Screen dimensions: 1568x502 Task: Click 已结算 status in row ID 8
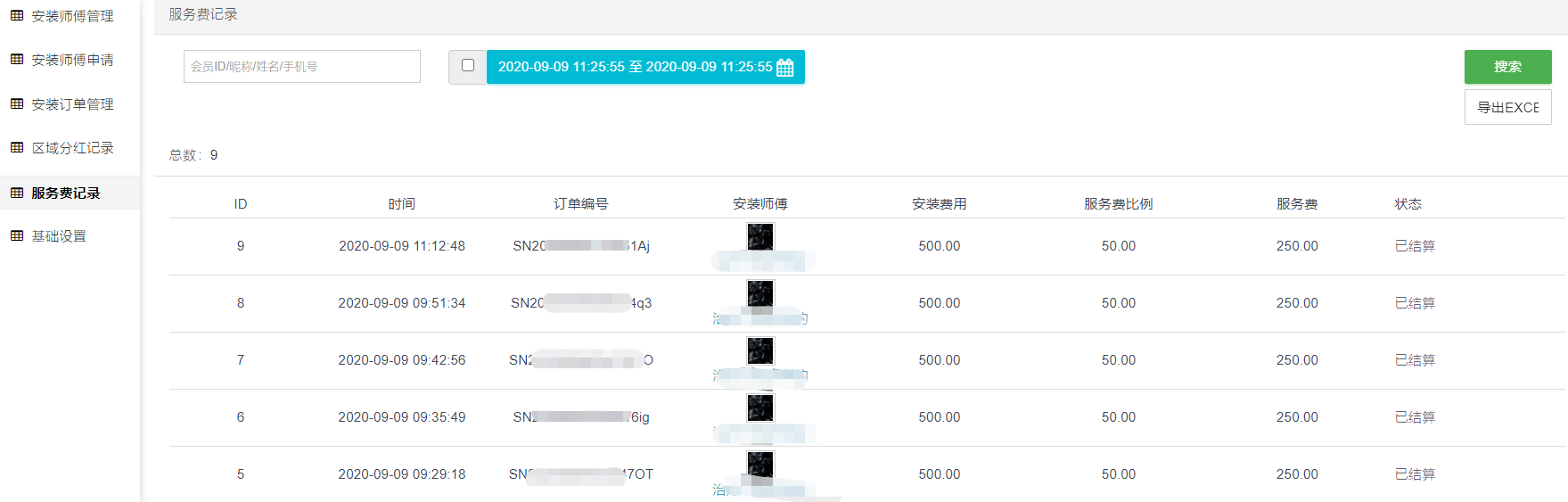pos(1415,303)
